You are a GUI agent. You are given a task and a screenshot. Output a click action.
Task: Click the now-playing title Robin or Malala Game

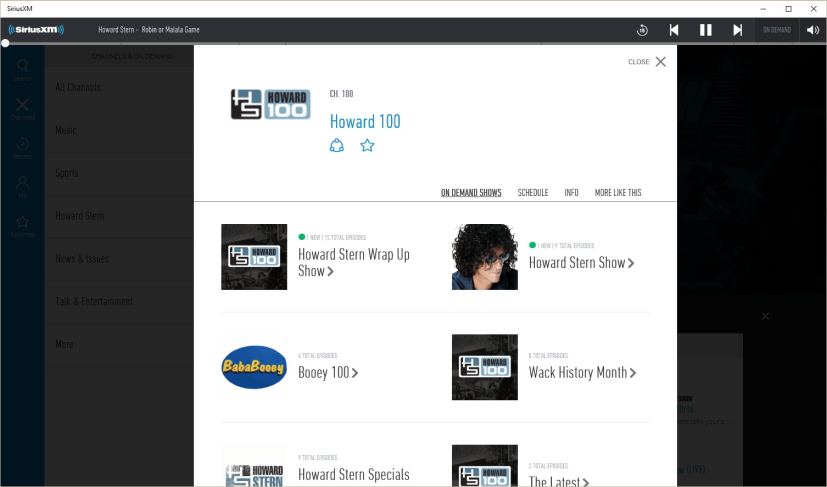tap(170, 30)
